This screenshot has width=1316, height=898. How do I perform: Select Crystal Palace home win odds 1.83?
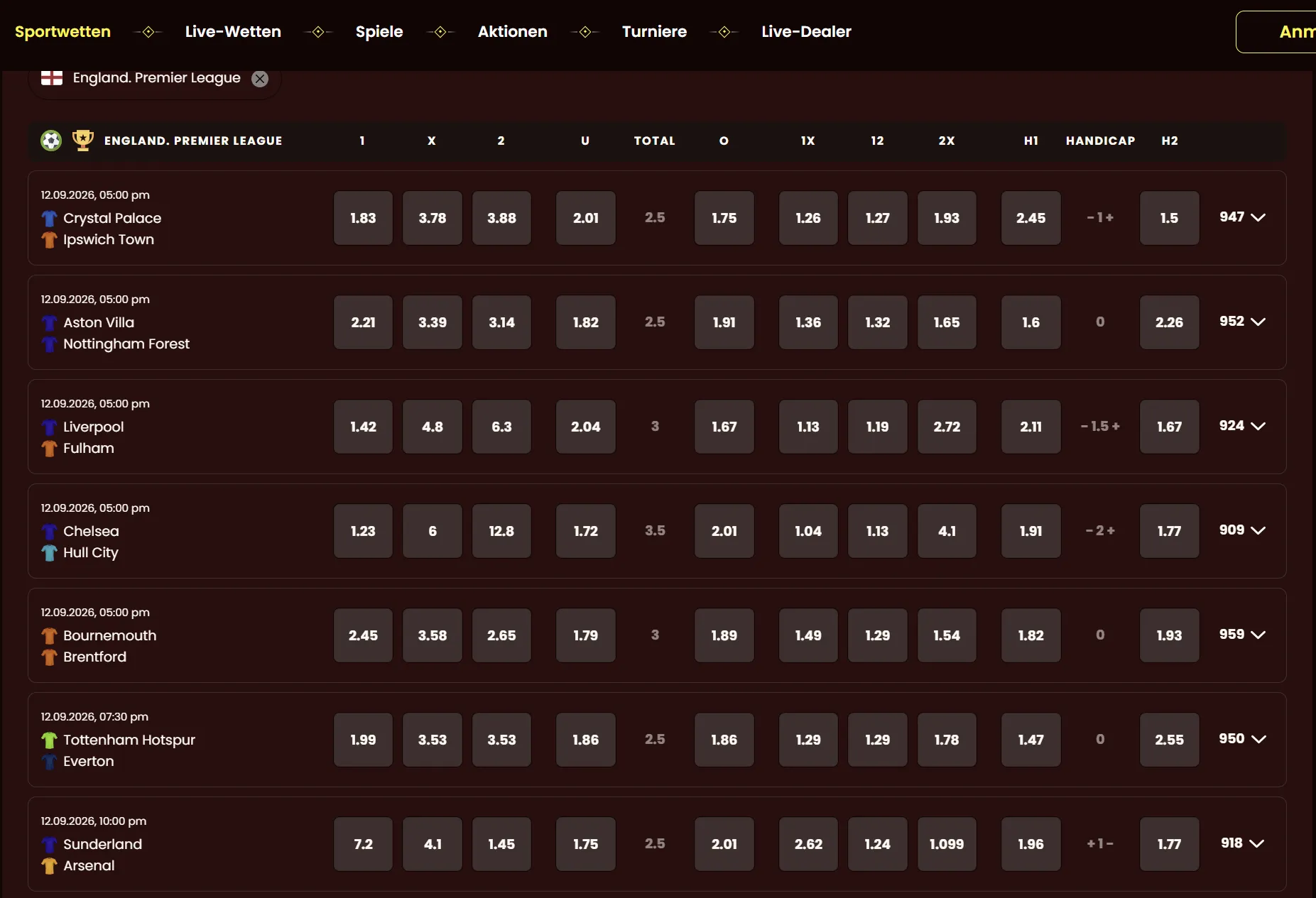pos(363,218)
